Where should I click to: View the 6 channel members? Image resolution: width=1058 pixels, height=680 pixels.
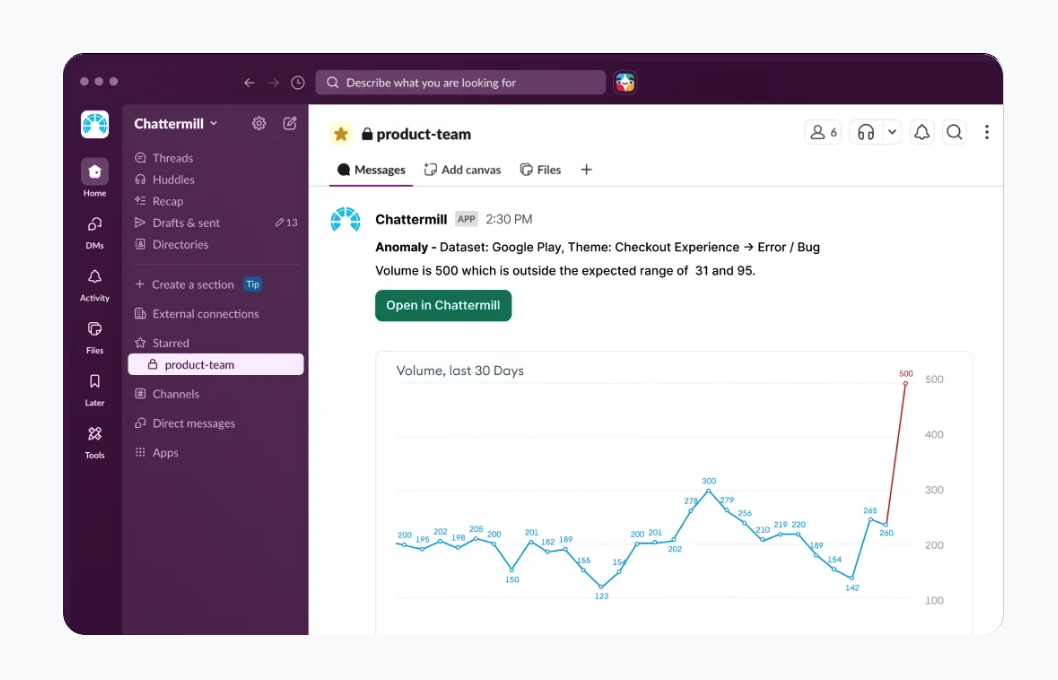tap(823, 132)
